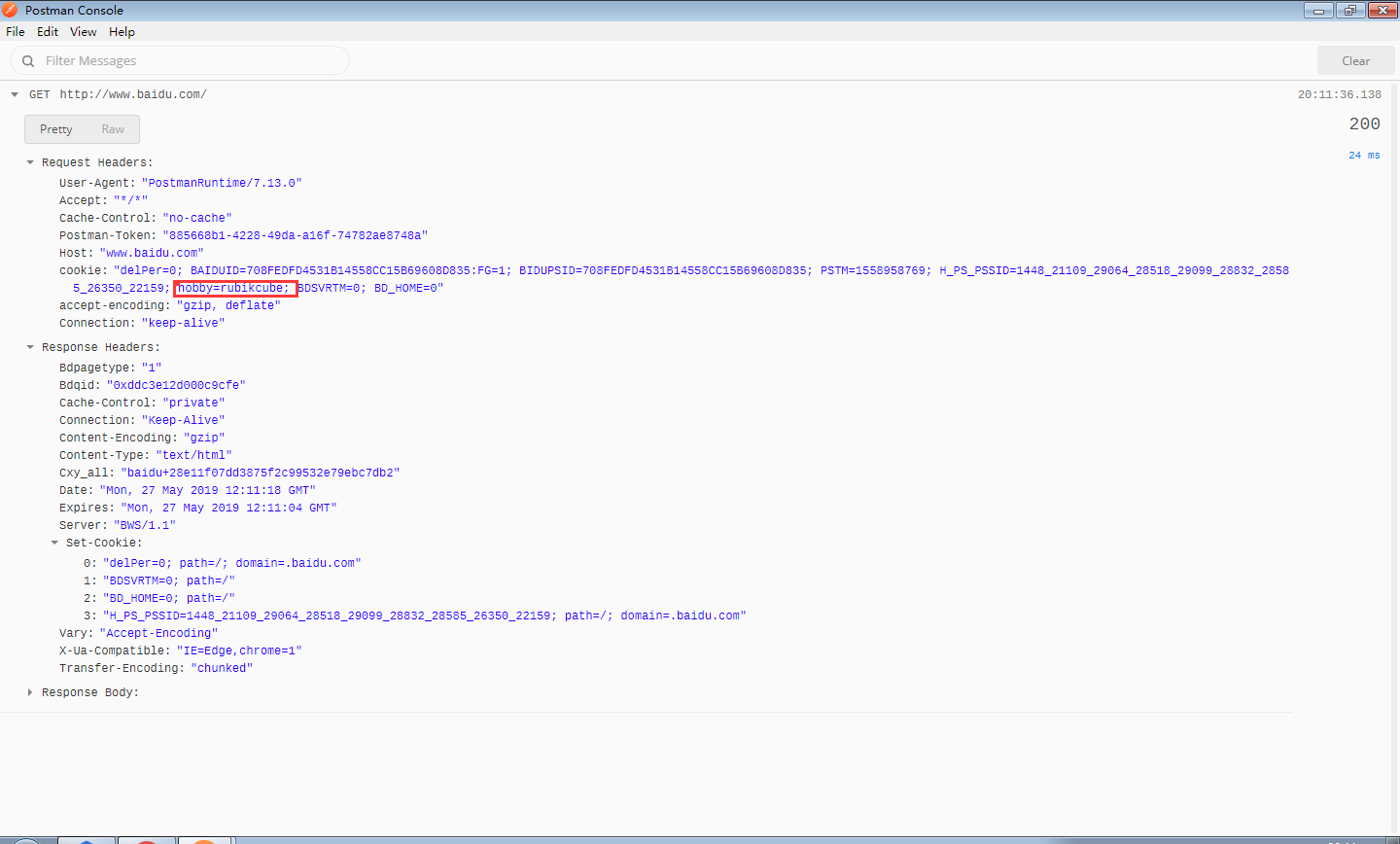The width and height of the screenshot is (1400, 844).
Task: Select User-Agent value "PostmanRuntime/7.13.0"
Action: (222, 183)
